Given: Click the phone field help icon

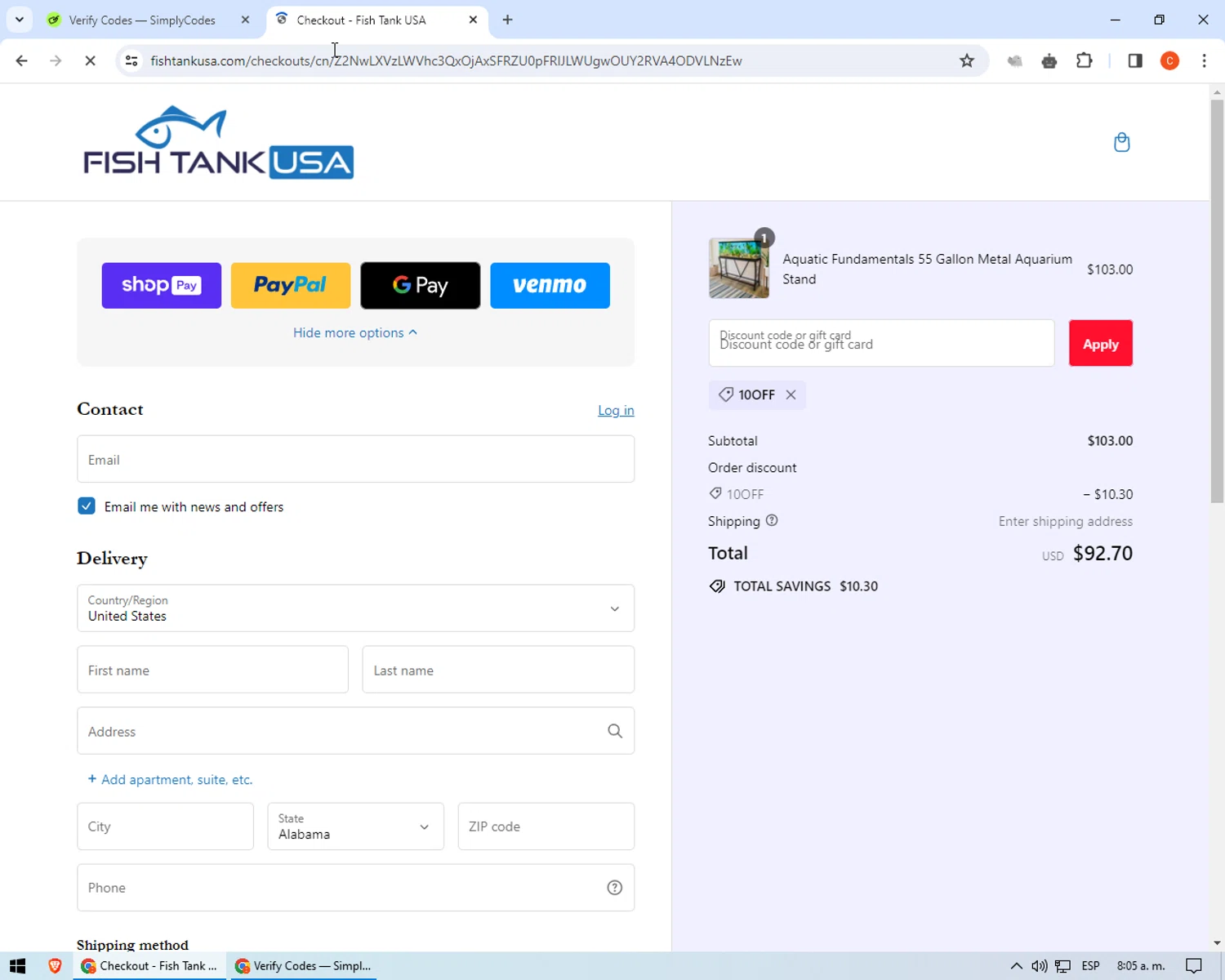Looking at the screenshot, I should (x=615, y=888).
